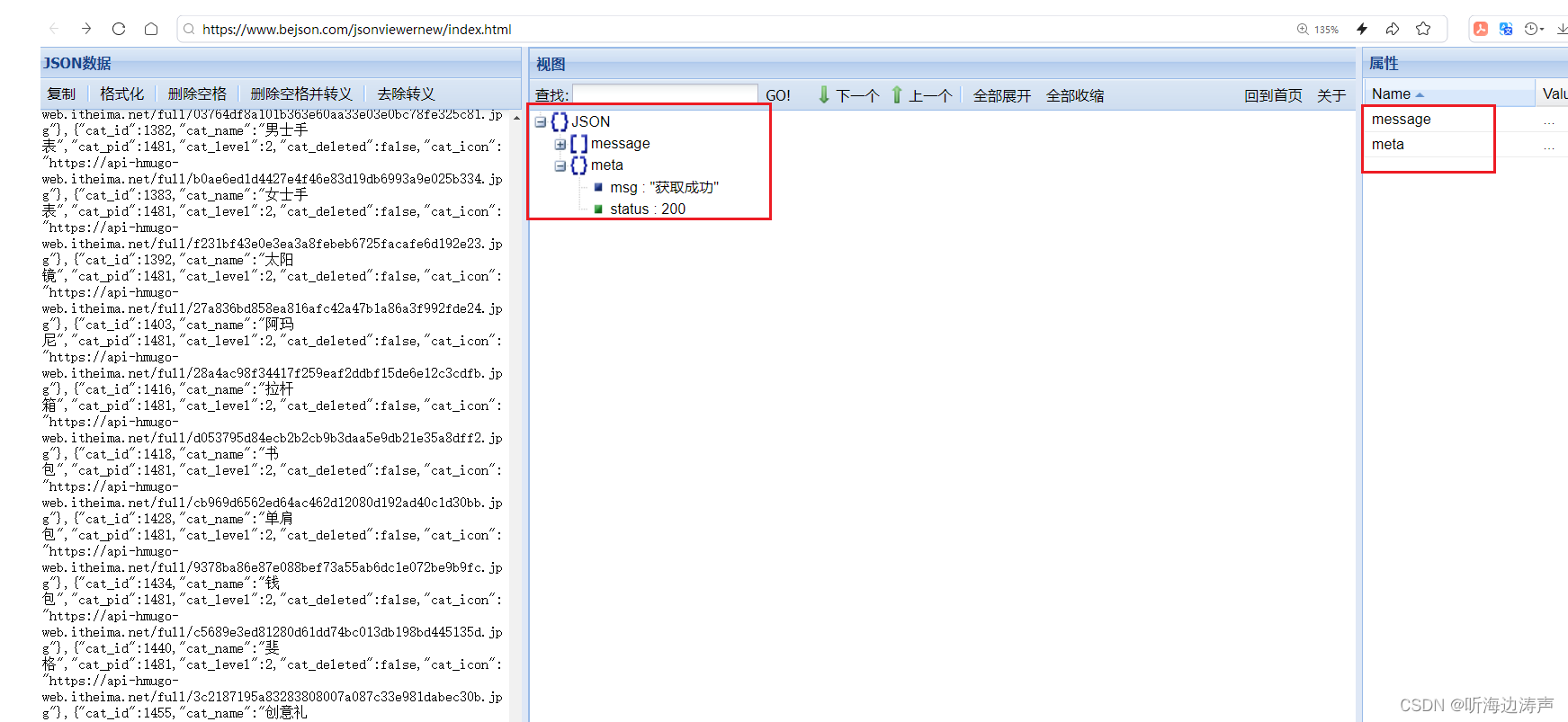Click the lightning speed mode icon

(x=1362, y=29)
